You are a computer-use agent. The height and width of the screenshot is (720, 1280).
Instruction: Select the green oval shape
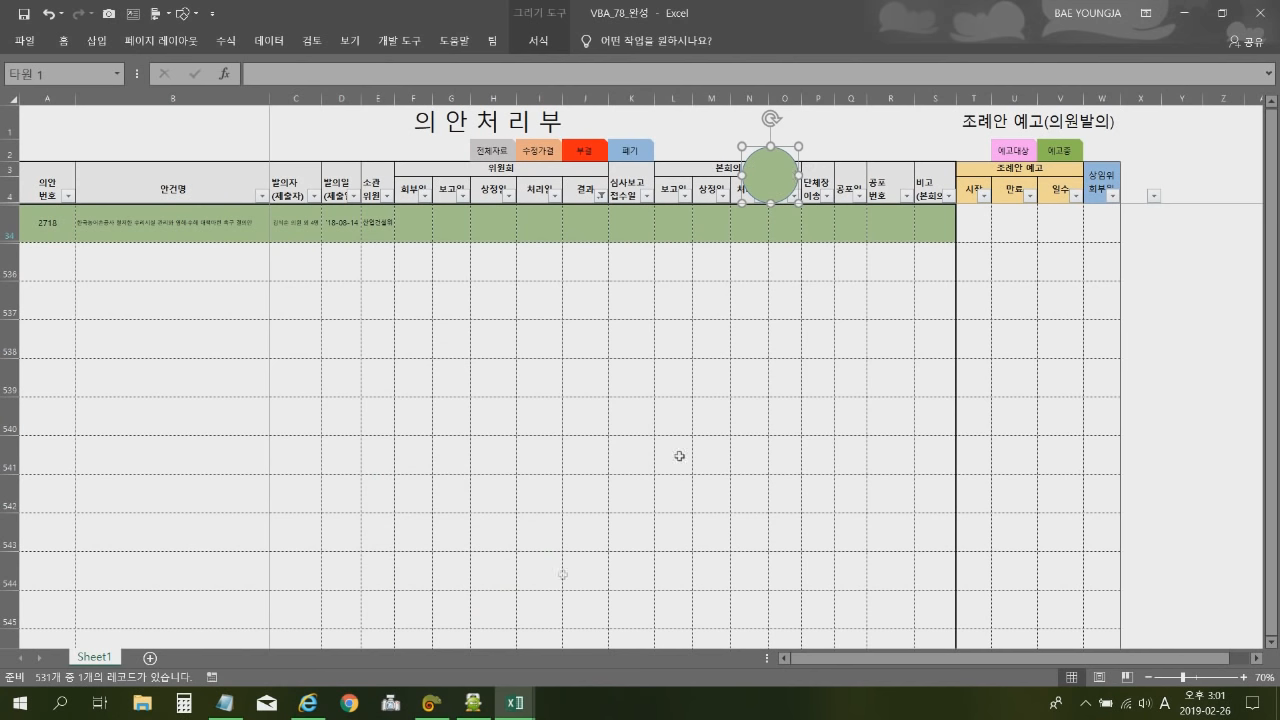[x=770, y=174]
